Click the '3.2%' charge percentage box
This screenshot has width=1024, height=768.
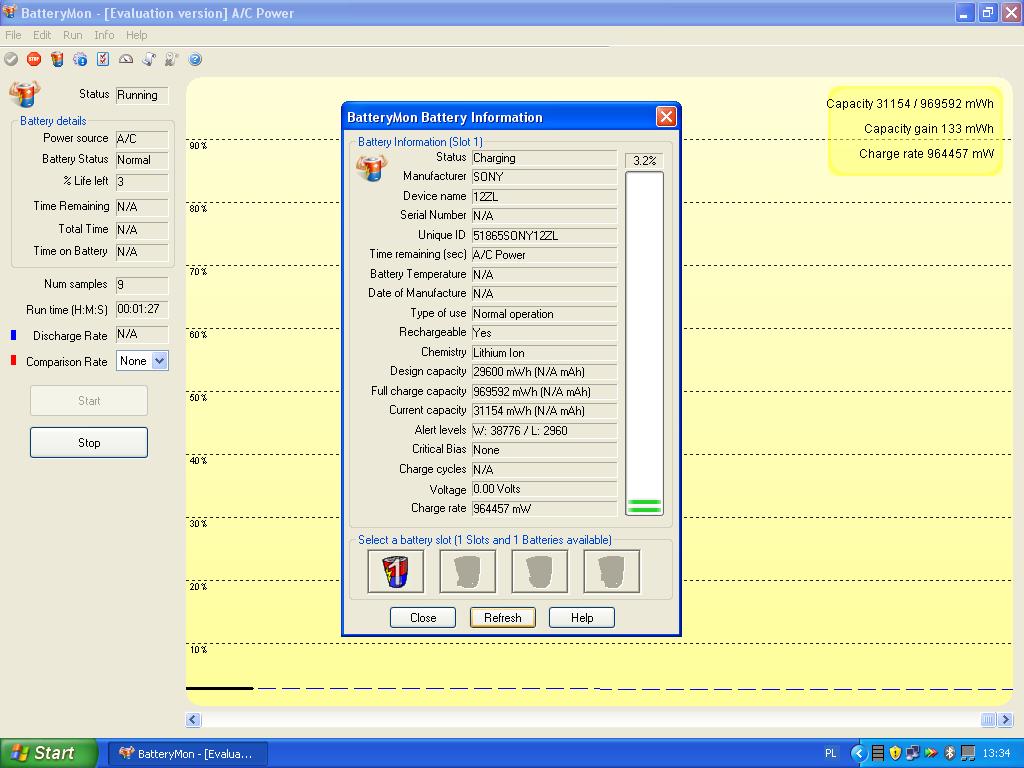(645, 161)
